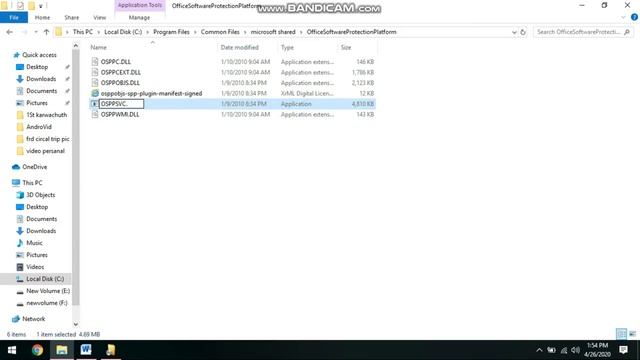Navigate to Program Files breadcrumb
This screenshot has height=360, width=640.
click(x=171, y=32)
